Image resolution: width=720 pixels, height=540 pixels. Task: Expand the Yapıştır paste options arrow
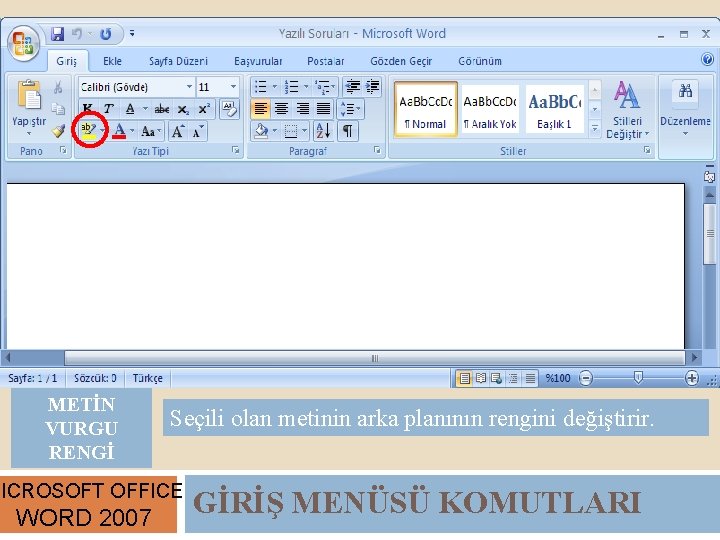point(29,134)
